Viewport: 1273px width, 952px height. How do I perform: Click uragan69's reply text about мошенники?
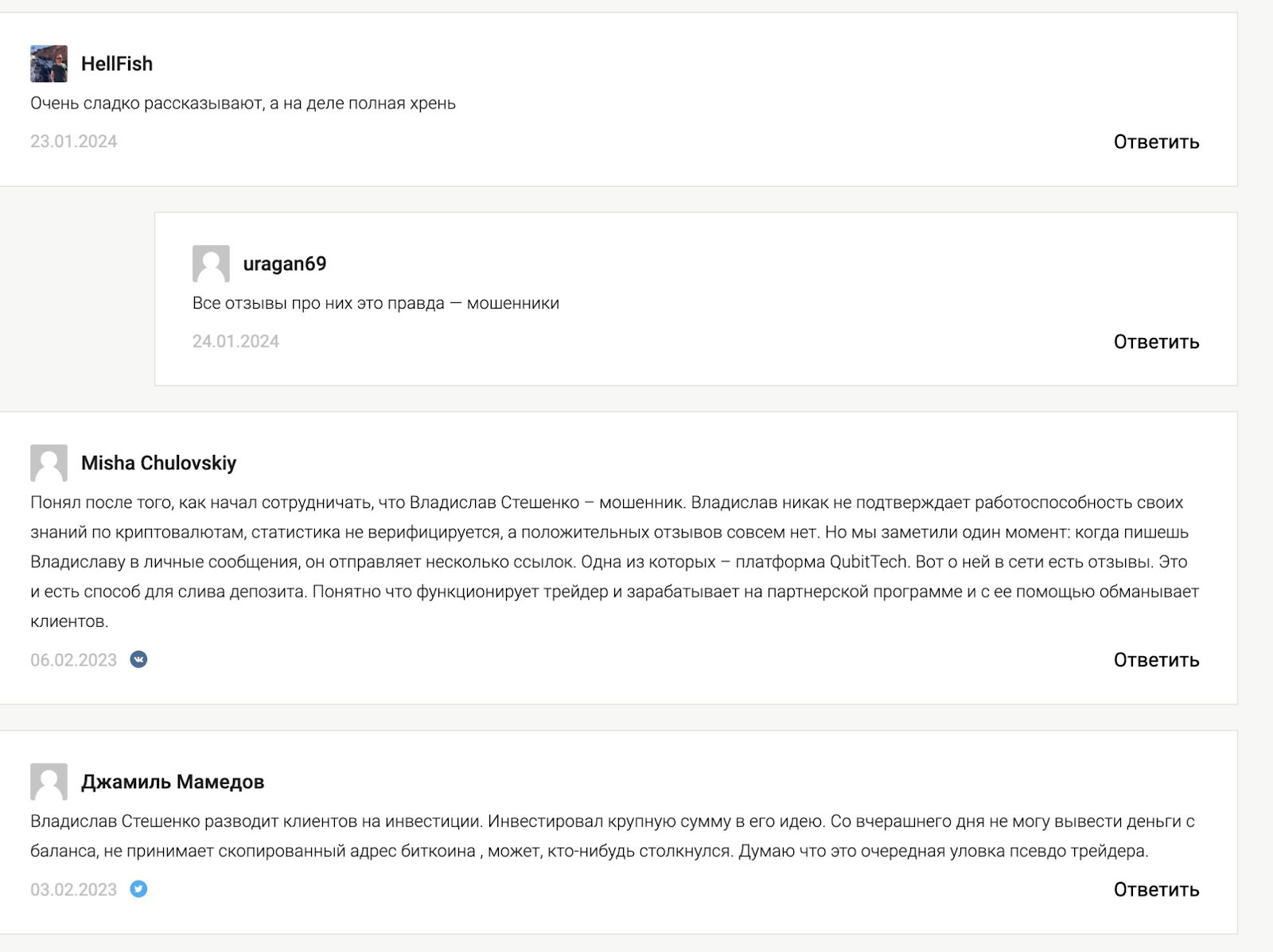pos(376,303)
